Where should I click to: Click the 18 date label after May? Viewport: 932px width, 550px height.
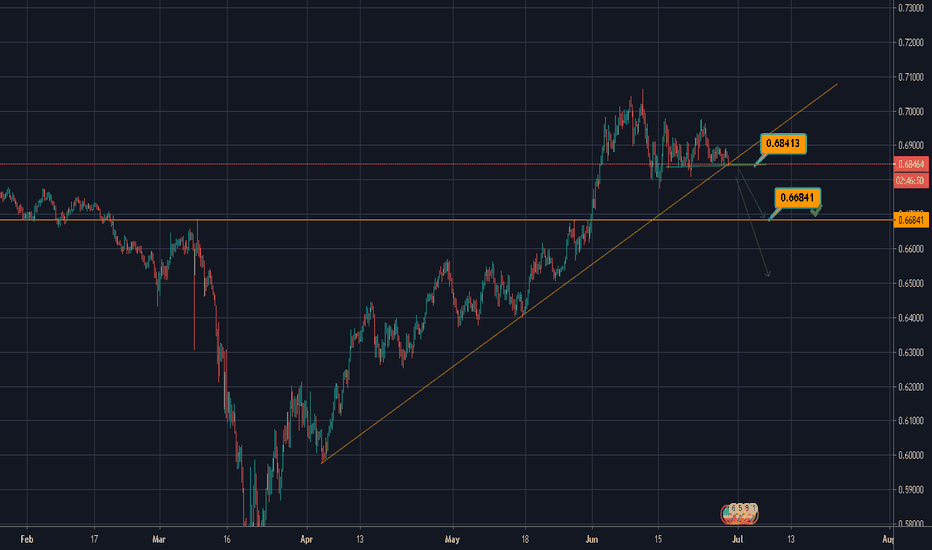click(525, 540)
